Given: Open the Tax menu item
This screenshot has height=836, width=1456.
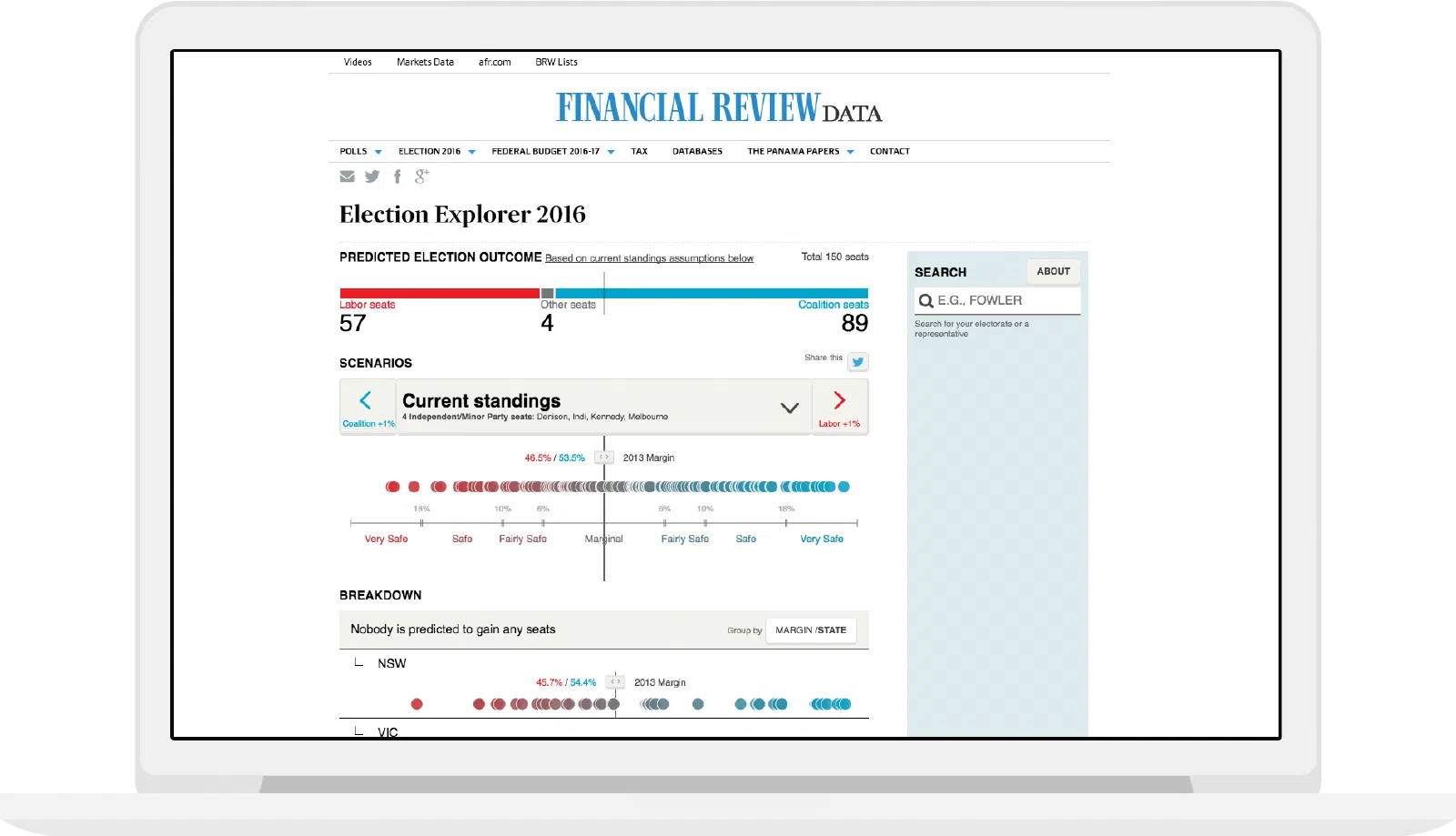Looking at the screenshot, I should (640, 152).
